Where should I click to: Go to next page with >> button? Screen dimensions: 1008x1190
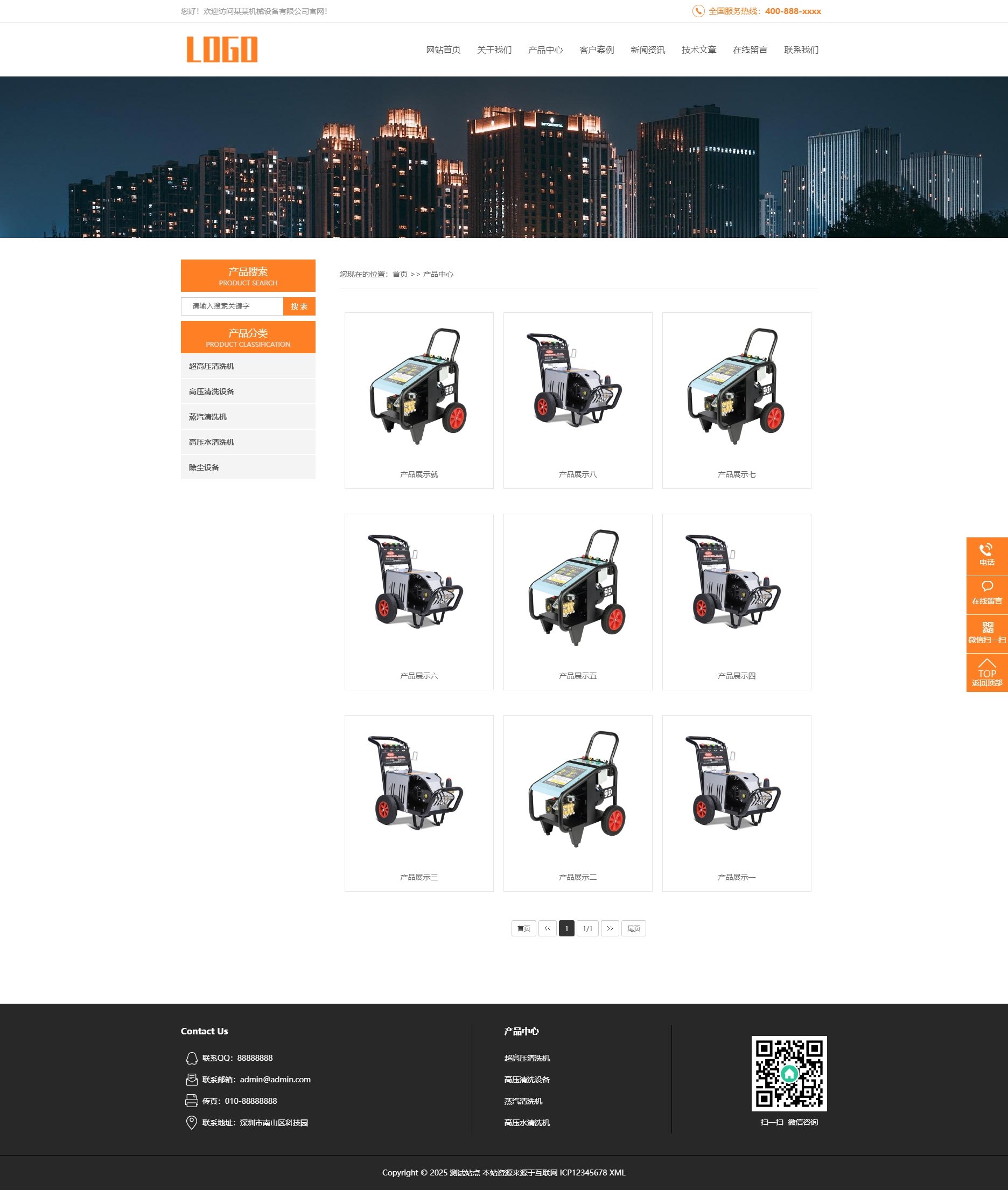[609, 928]
